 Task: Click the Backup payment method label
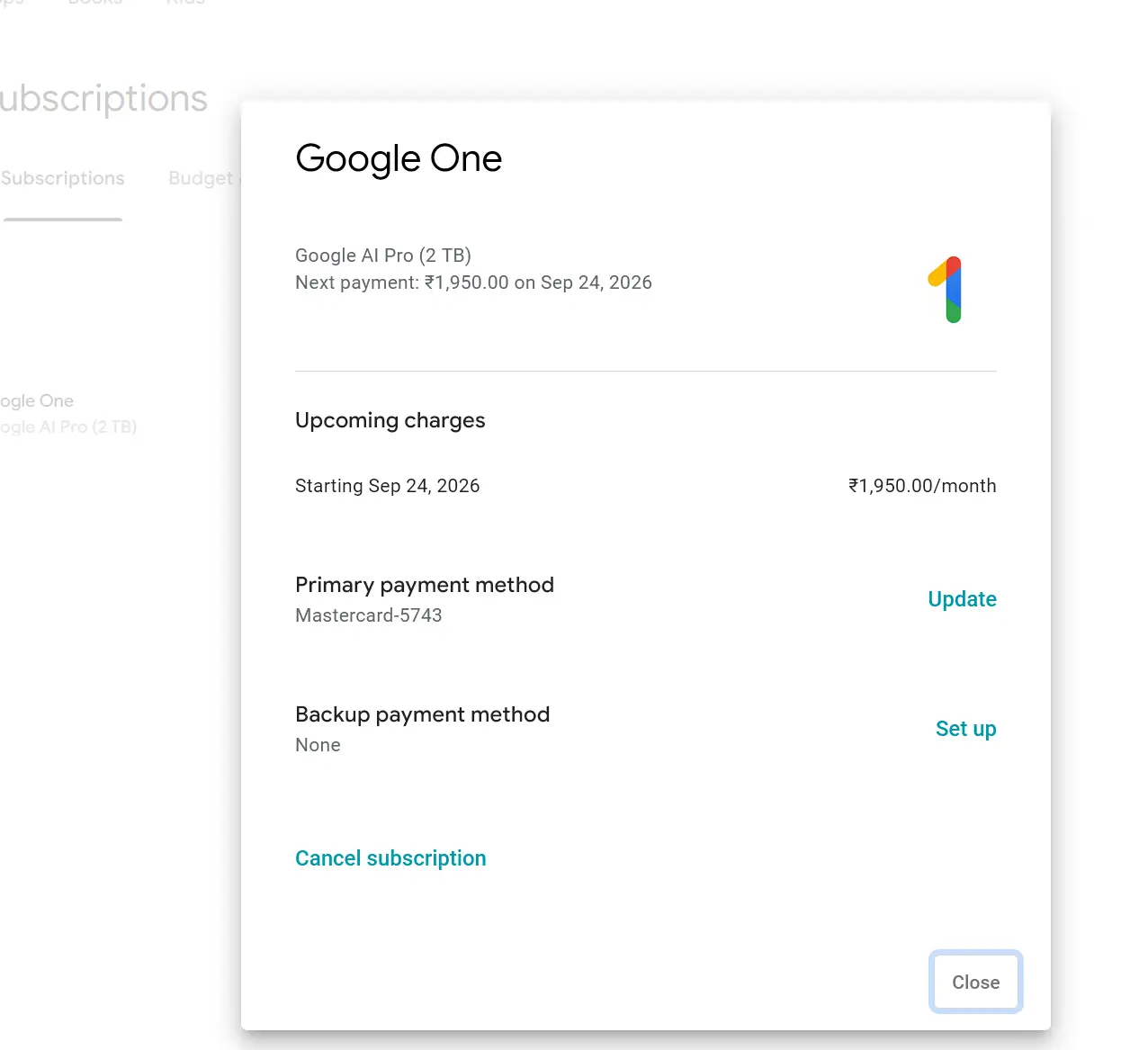(x=422, y=714)
